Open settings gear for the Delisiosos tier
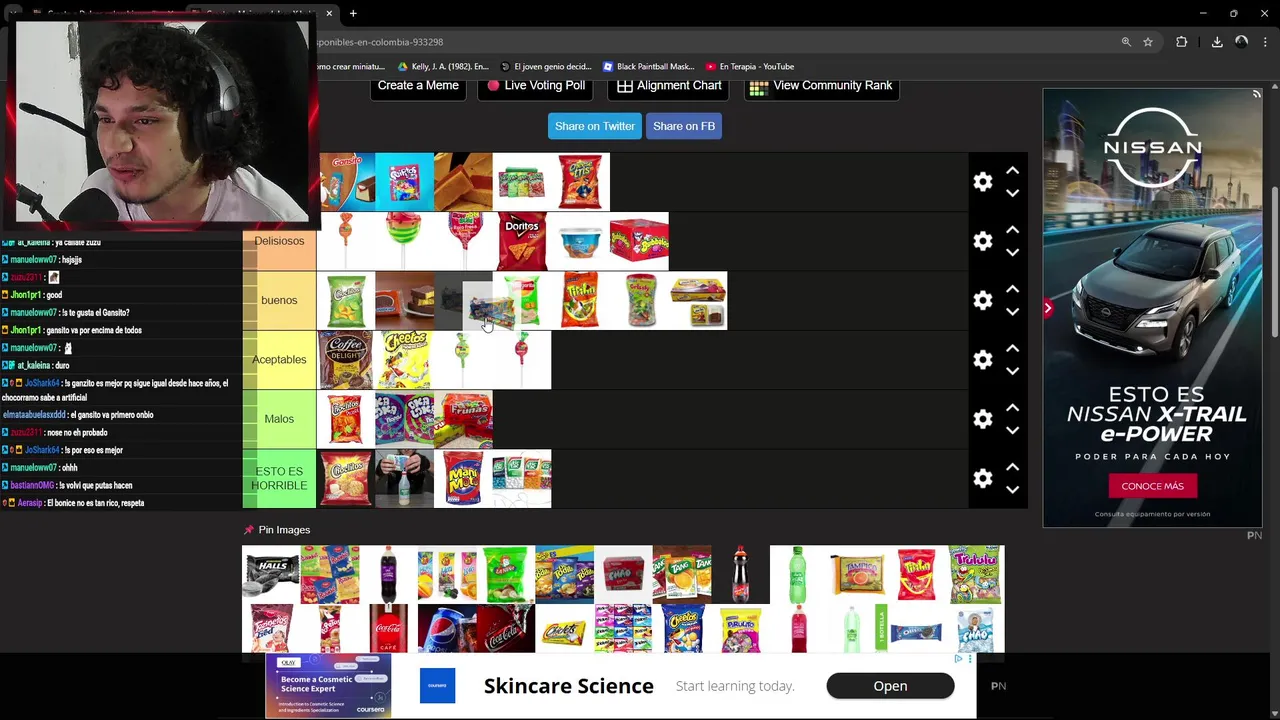Image resolution: width=1280 pixels, height=720 pixels. tap(983, 241)
